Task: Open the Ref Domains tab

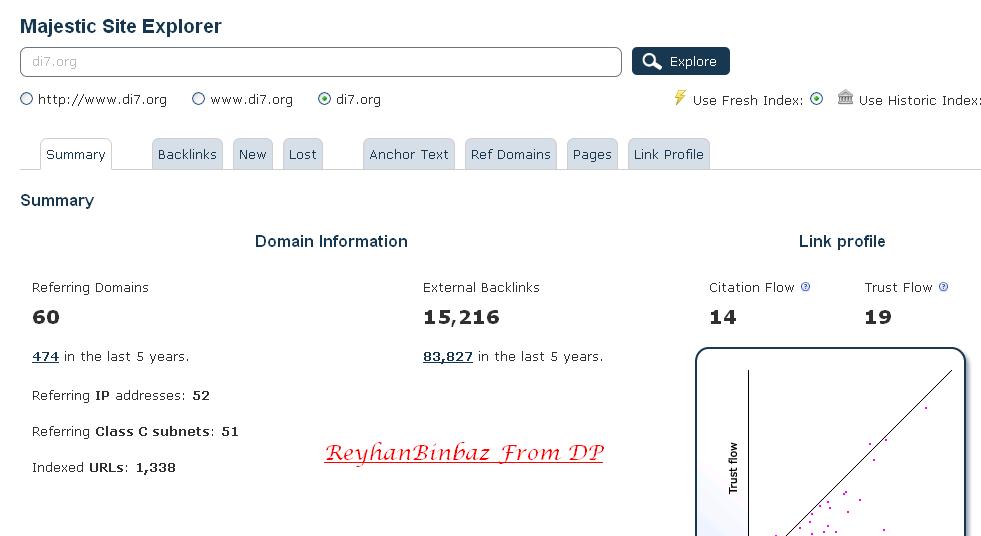Action: (x=511, y=154)
